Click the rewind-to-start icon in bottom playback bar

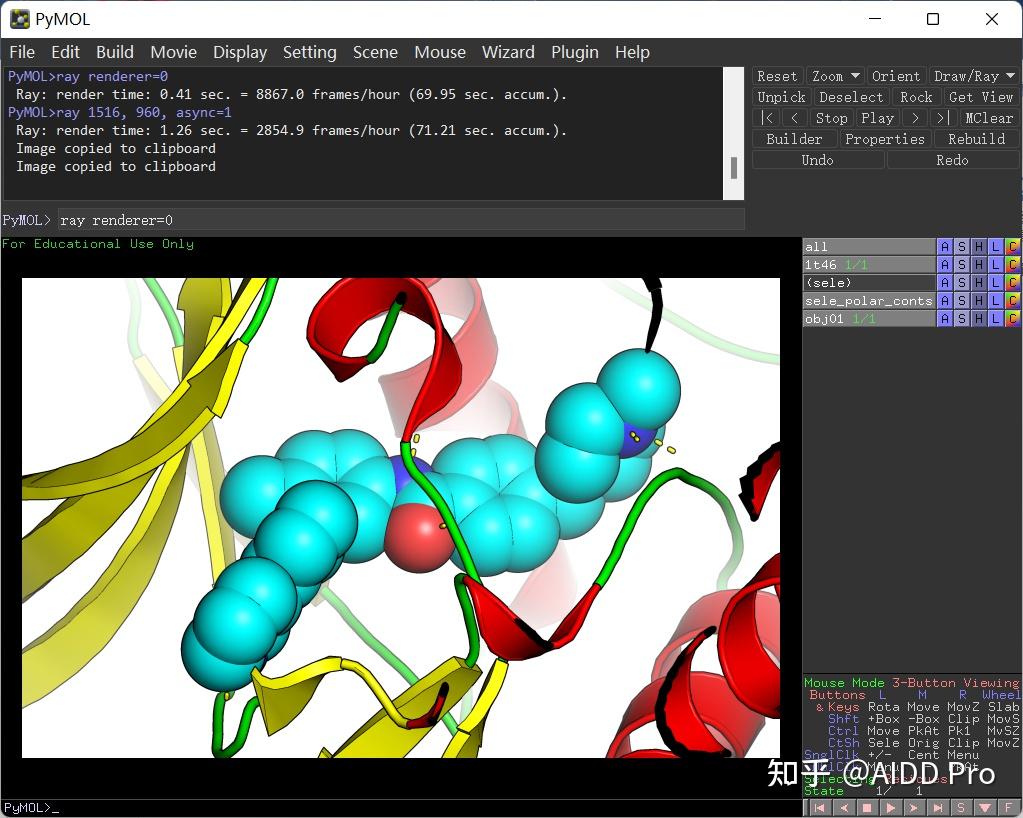819,807
